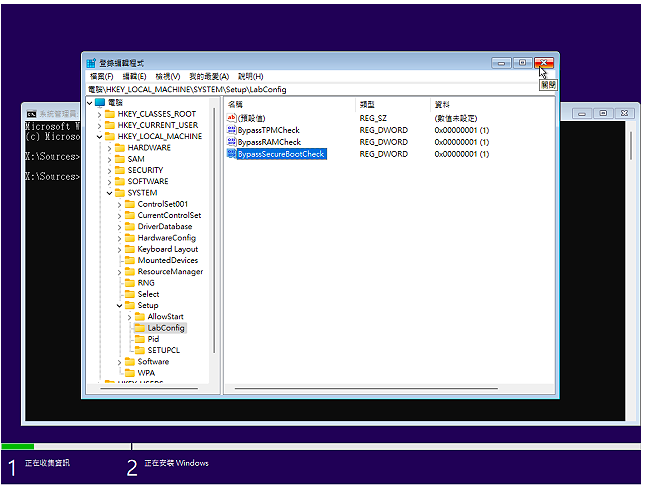Screen dimensions: 645x486
Task: Click the command prompt window title icon
Action: 31,114
